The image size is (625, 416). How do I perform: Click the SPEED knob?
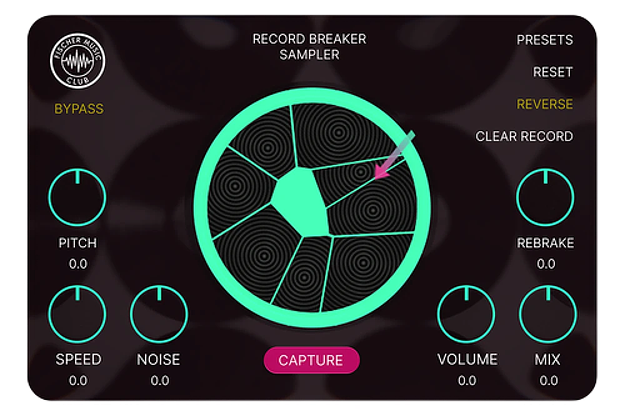(x=77, y=314)
